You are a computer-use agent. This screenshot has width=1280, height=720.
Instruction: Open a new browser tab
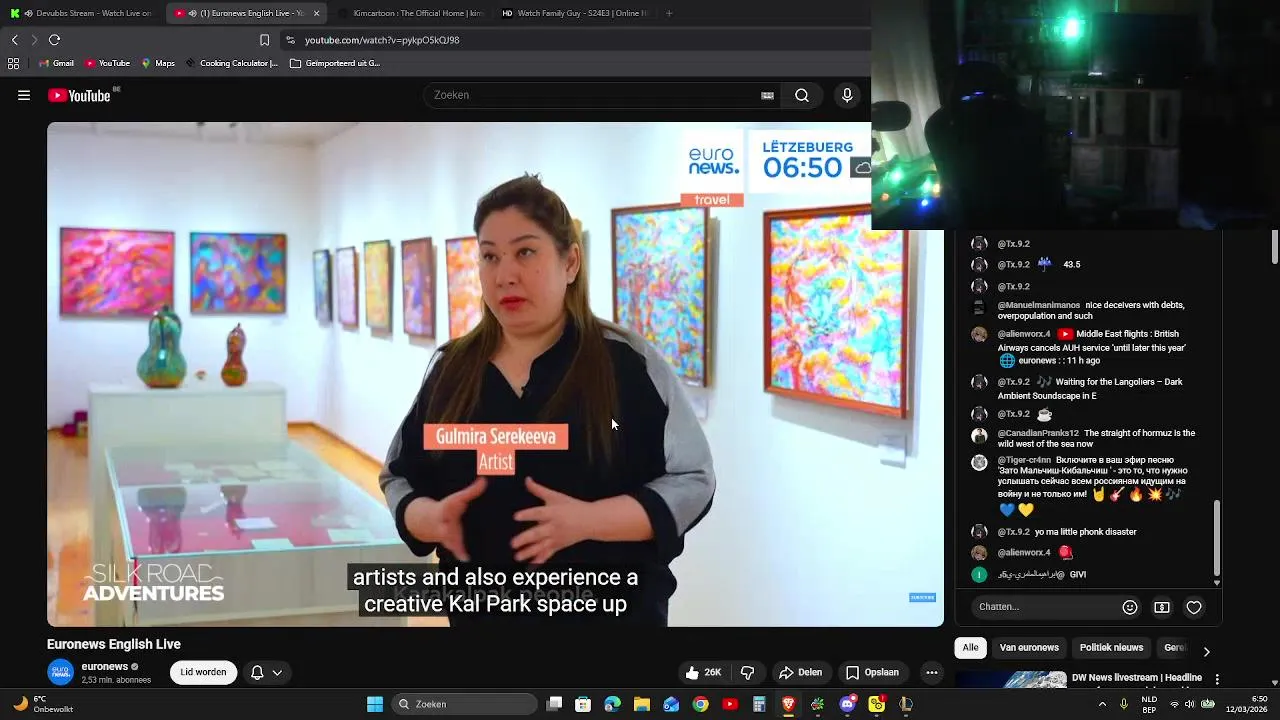[x=669, y=13]
